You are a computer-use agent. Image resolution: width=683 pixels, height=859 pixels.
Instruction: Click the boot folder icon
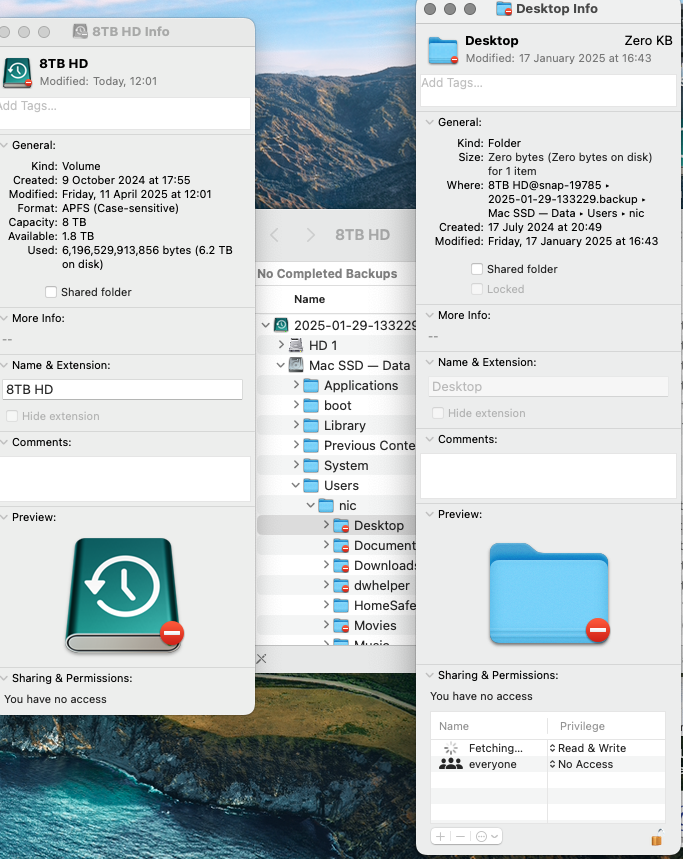click(x=311, y=405)
